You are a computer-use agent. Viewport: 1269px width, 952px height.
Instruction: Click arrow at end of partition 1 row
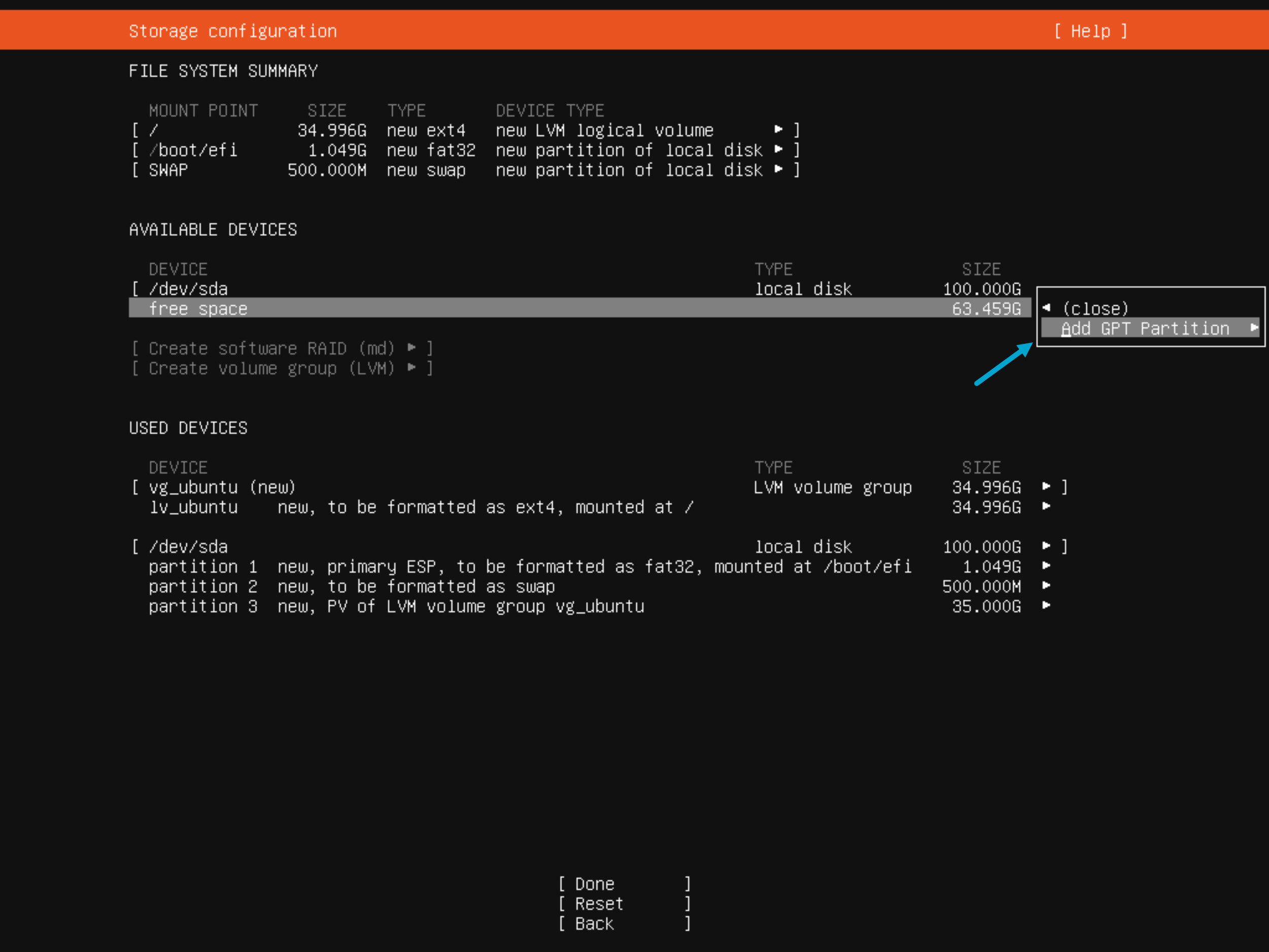[1046, 566]
